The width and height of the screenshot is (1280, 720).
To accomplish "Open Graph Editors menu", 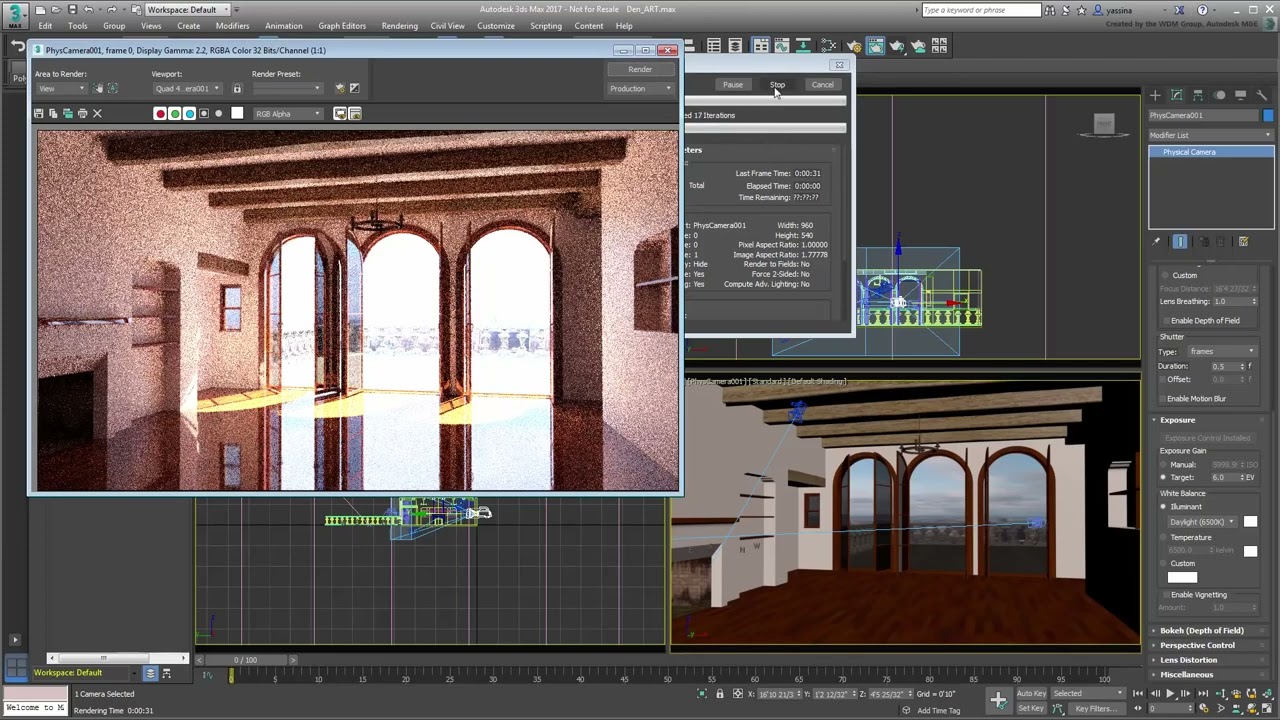I will tap(342, 26).
